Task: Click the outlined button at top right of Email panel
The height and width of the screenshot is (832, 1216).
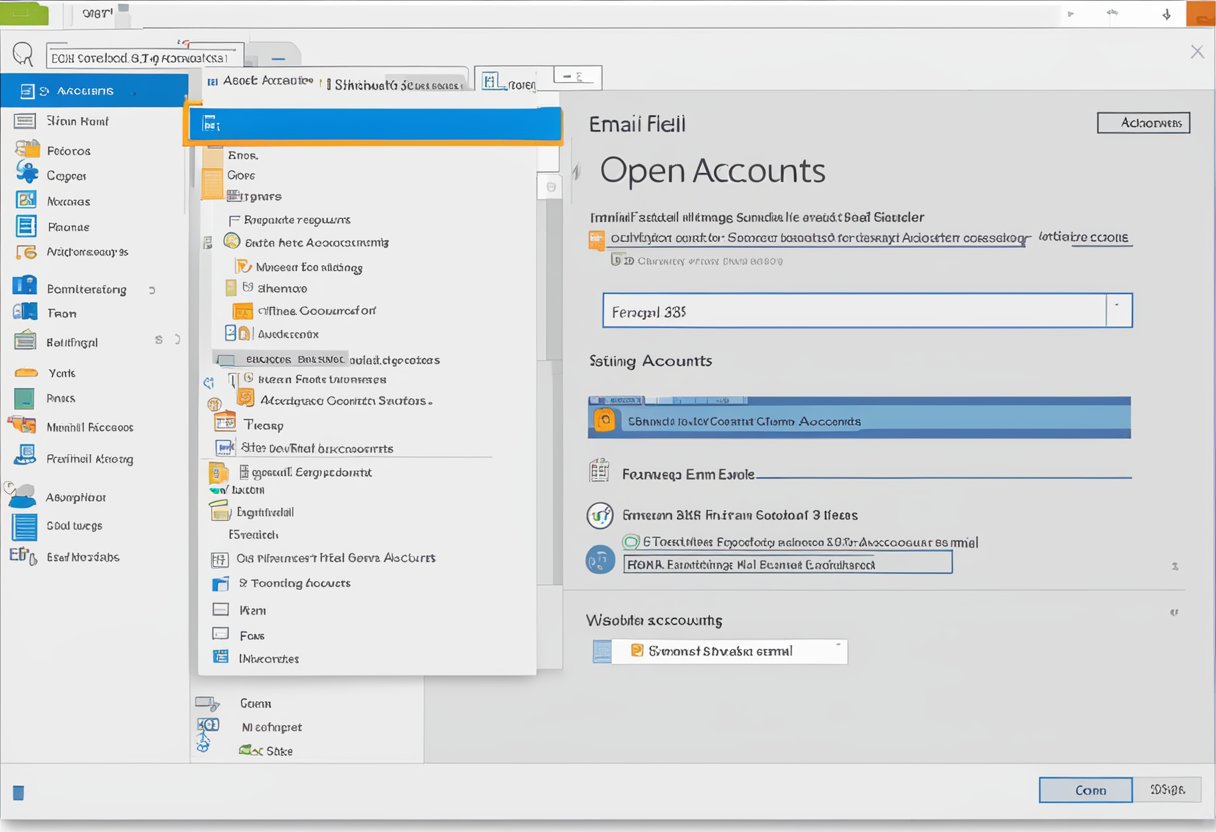Action: (1143, 123)
